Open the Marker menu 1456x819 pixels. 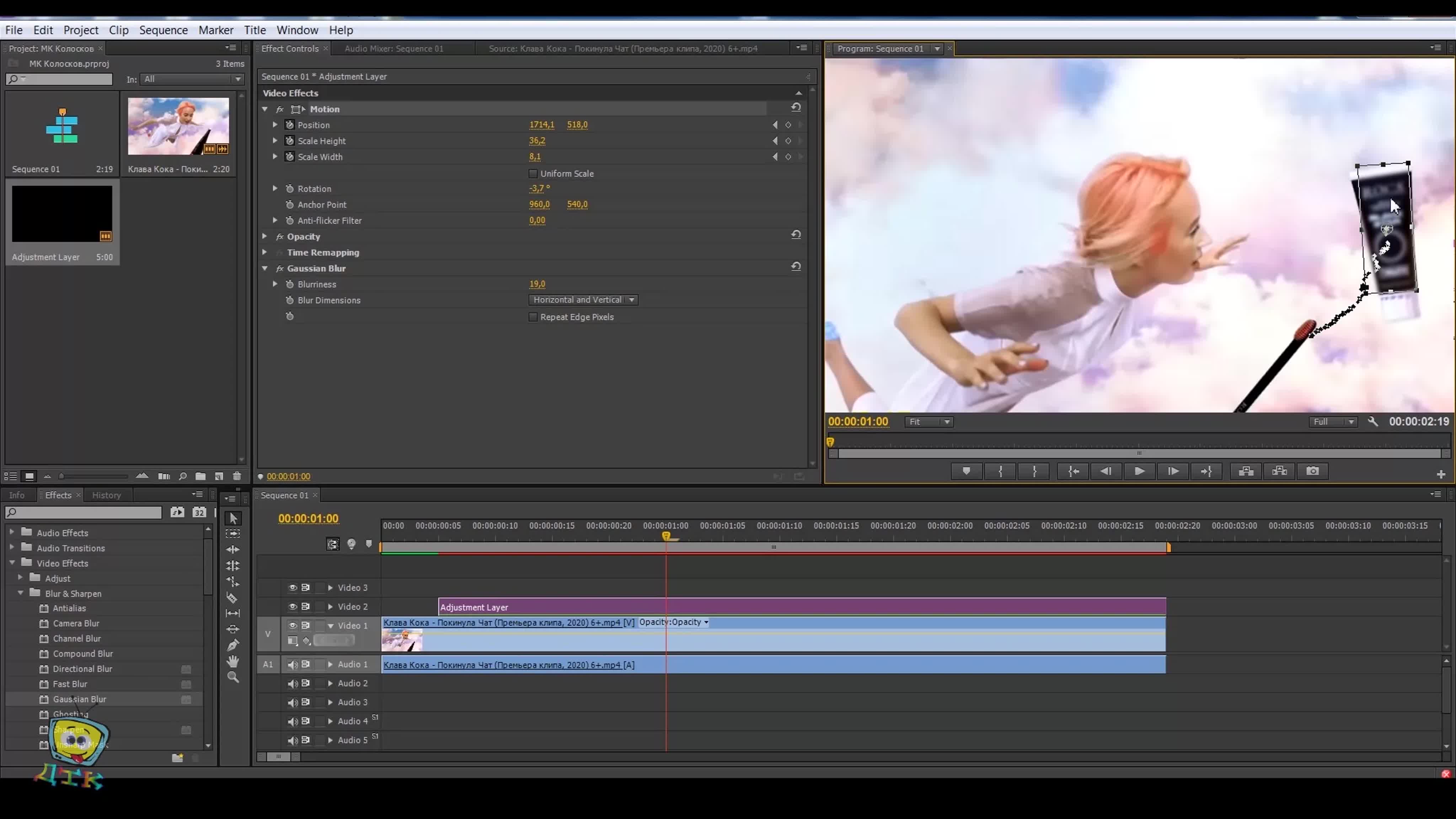216,30
